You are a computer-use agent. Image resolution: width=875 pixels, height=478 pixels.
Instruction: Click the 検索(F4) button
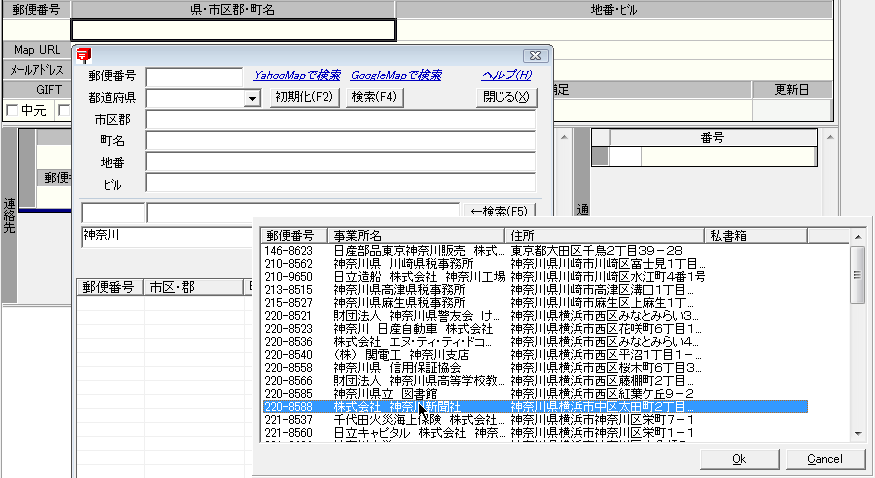[374, 97]
